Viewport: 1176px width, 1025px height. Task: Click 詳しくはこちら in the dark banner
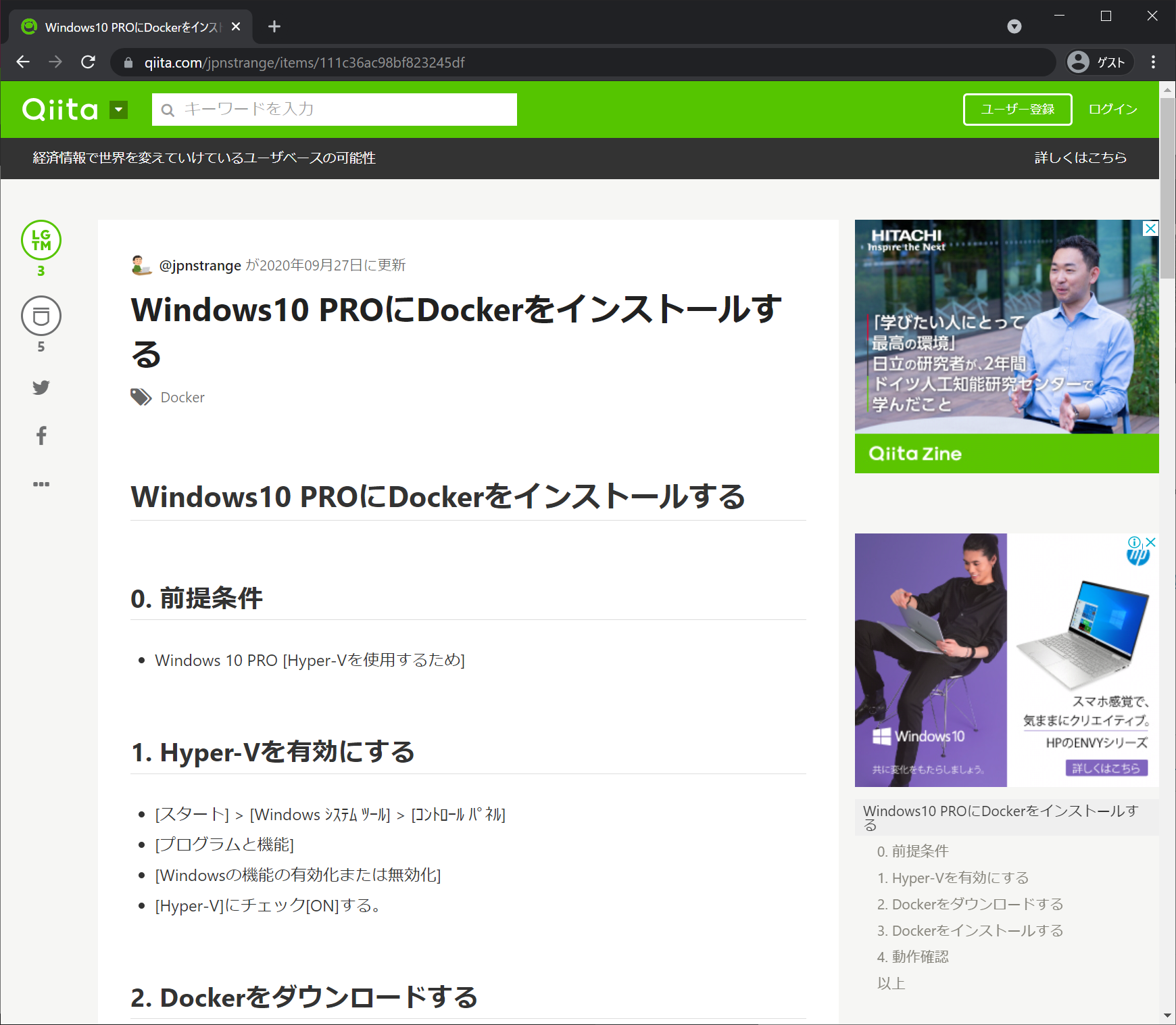click(1081, 158)
